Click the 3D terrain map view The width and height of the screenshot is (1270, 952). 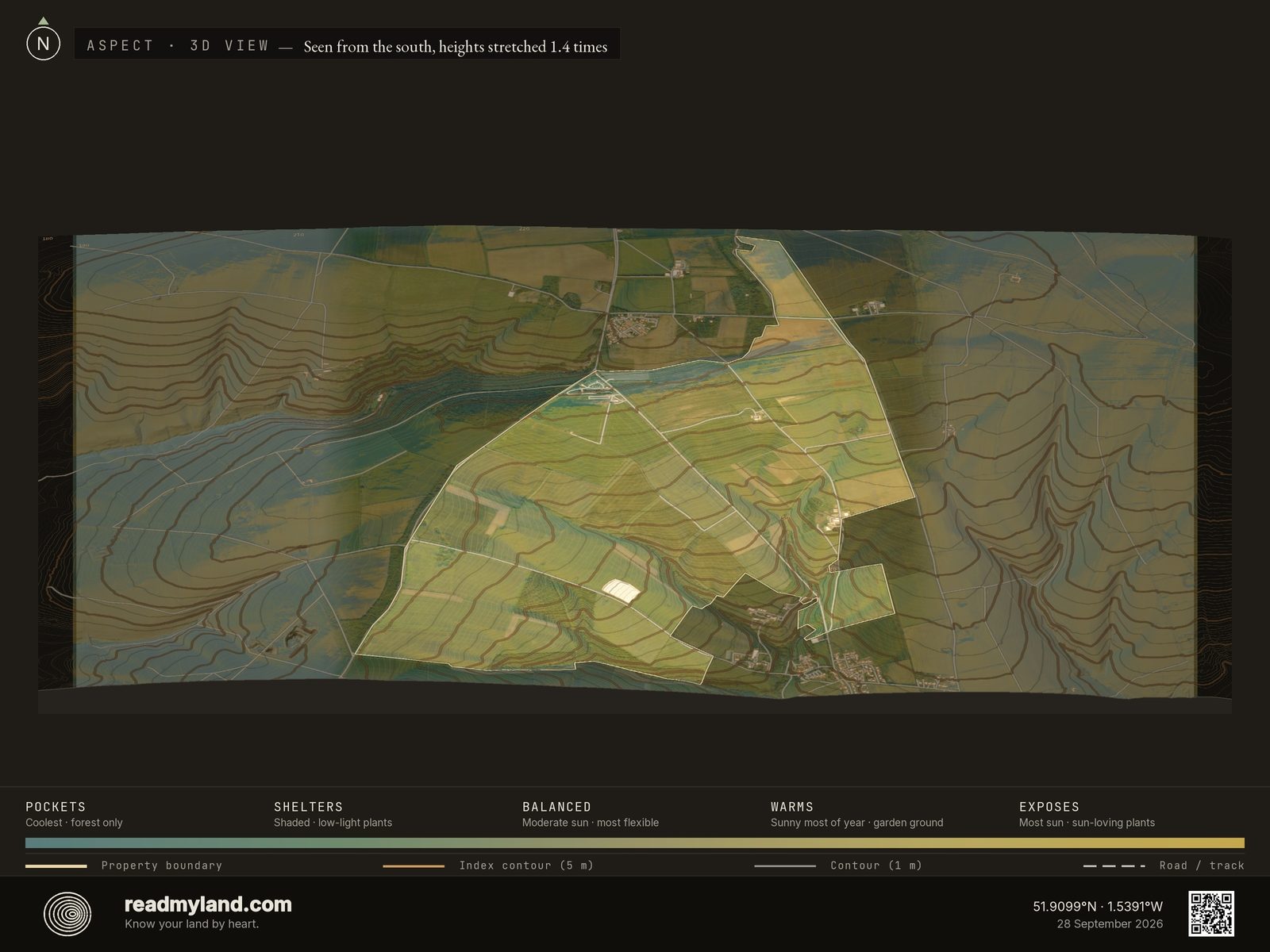coord(635,470)
